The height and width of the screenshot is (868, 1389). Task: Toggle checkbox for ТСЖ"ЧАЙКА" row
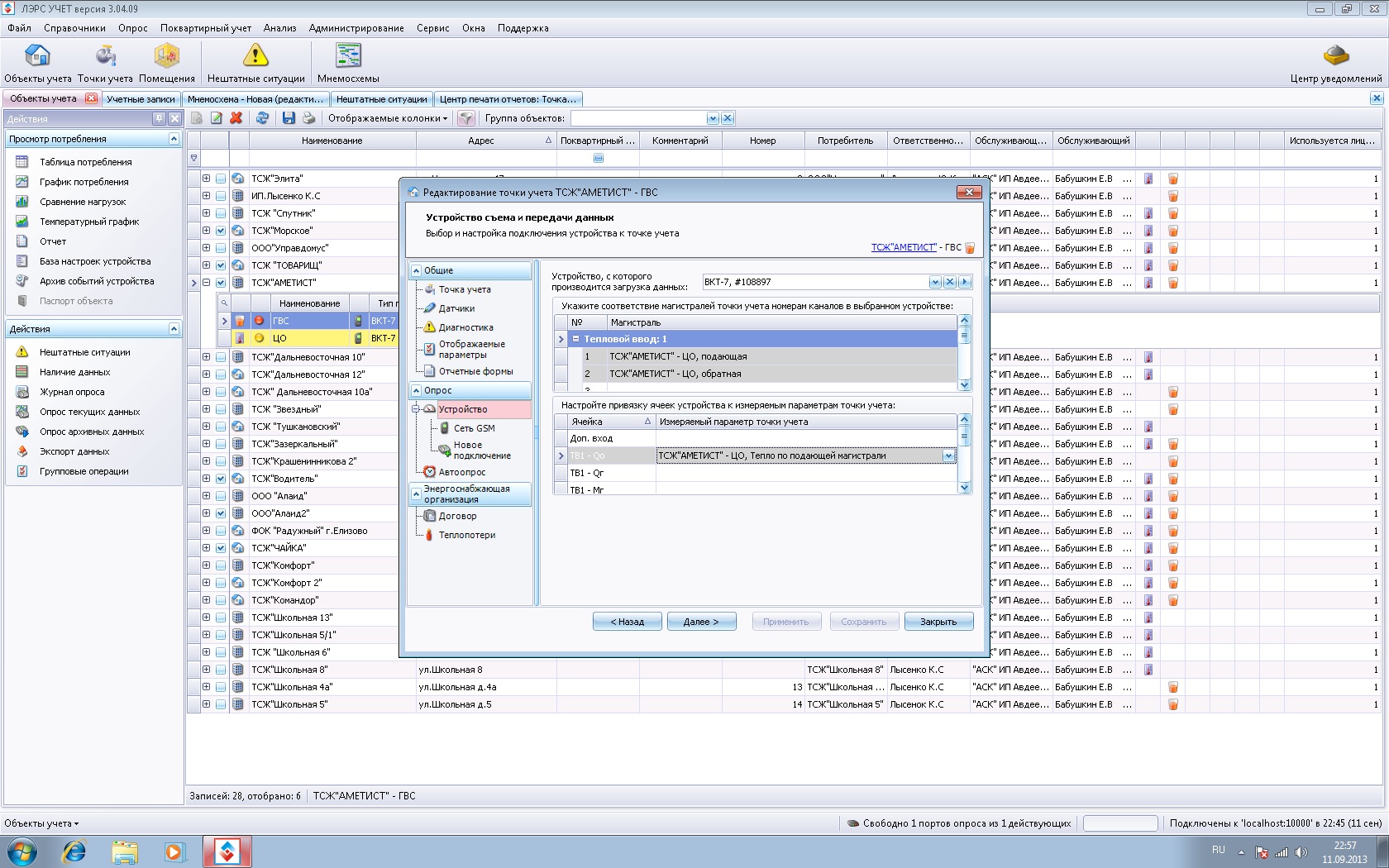click(x=221, y=548)
